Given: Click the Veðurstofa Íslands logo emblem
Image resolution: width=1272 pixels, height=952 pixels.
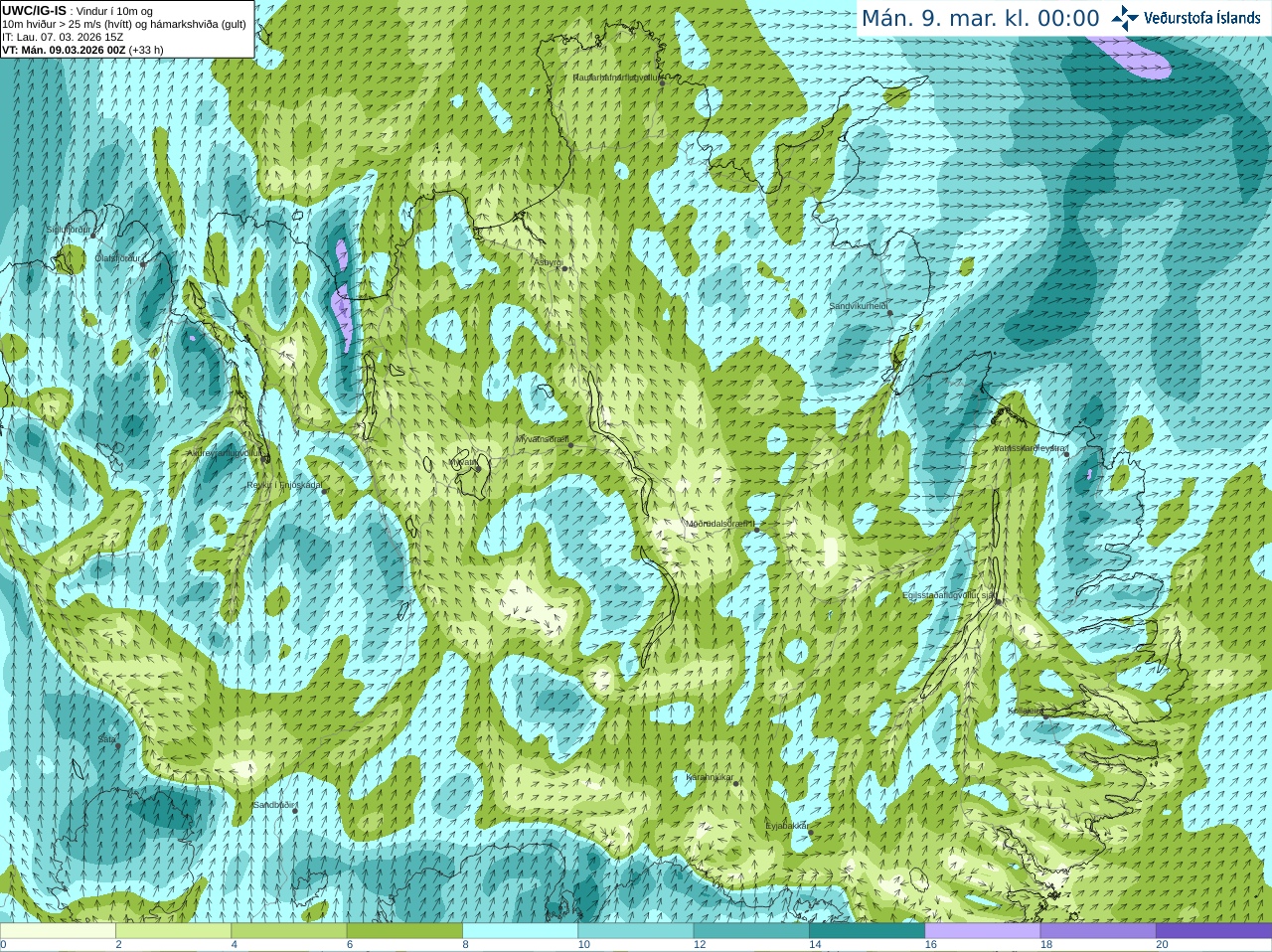Looking at the screenshot, I should [x=1124, y=18].
